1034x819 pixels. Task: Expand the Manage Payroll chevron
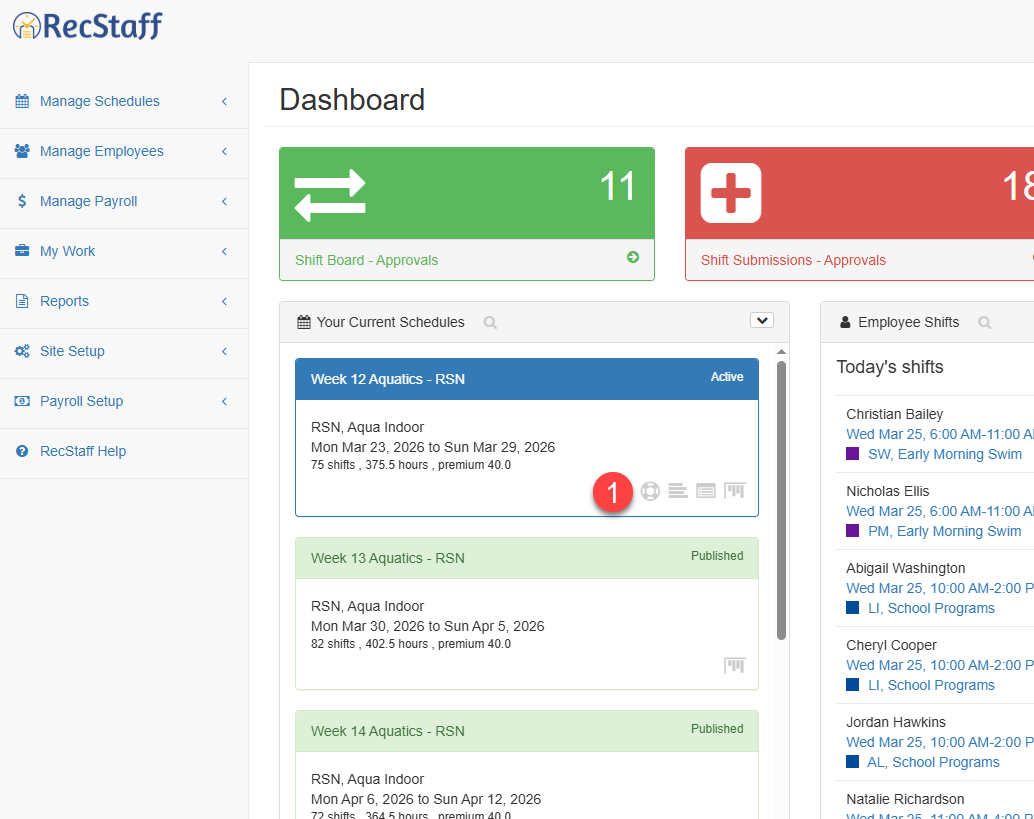(224, 202)
